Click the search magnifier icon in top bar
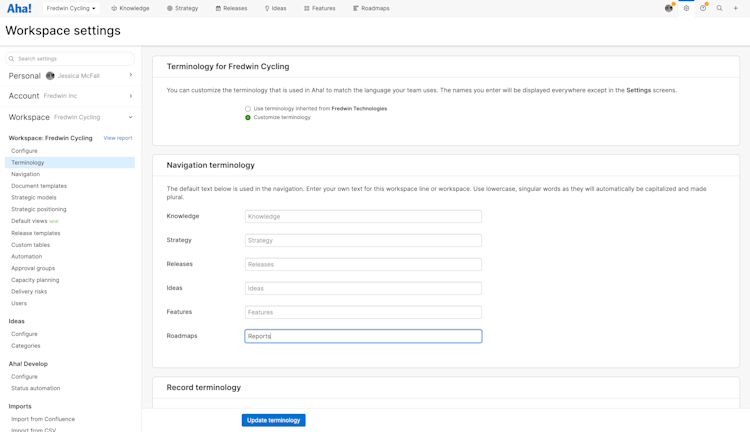Viewport: 750px width, 432px height. pyautogui.click(x=719, y=8)
